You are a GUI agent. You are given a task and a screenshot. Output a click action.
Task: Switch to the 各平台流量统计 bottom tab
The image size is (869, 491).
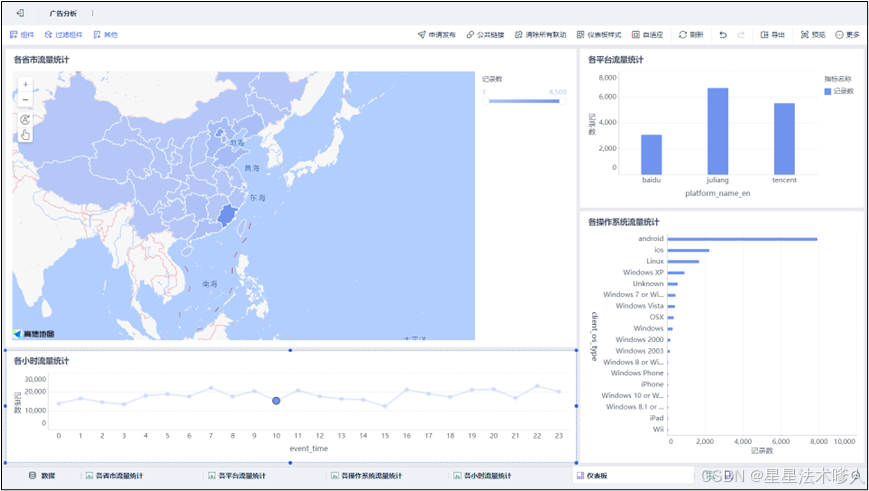point(237,475)
